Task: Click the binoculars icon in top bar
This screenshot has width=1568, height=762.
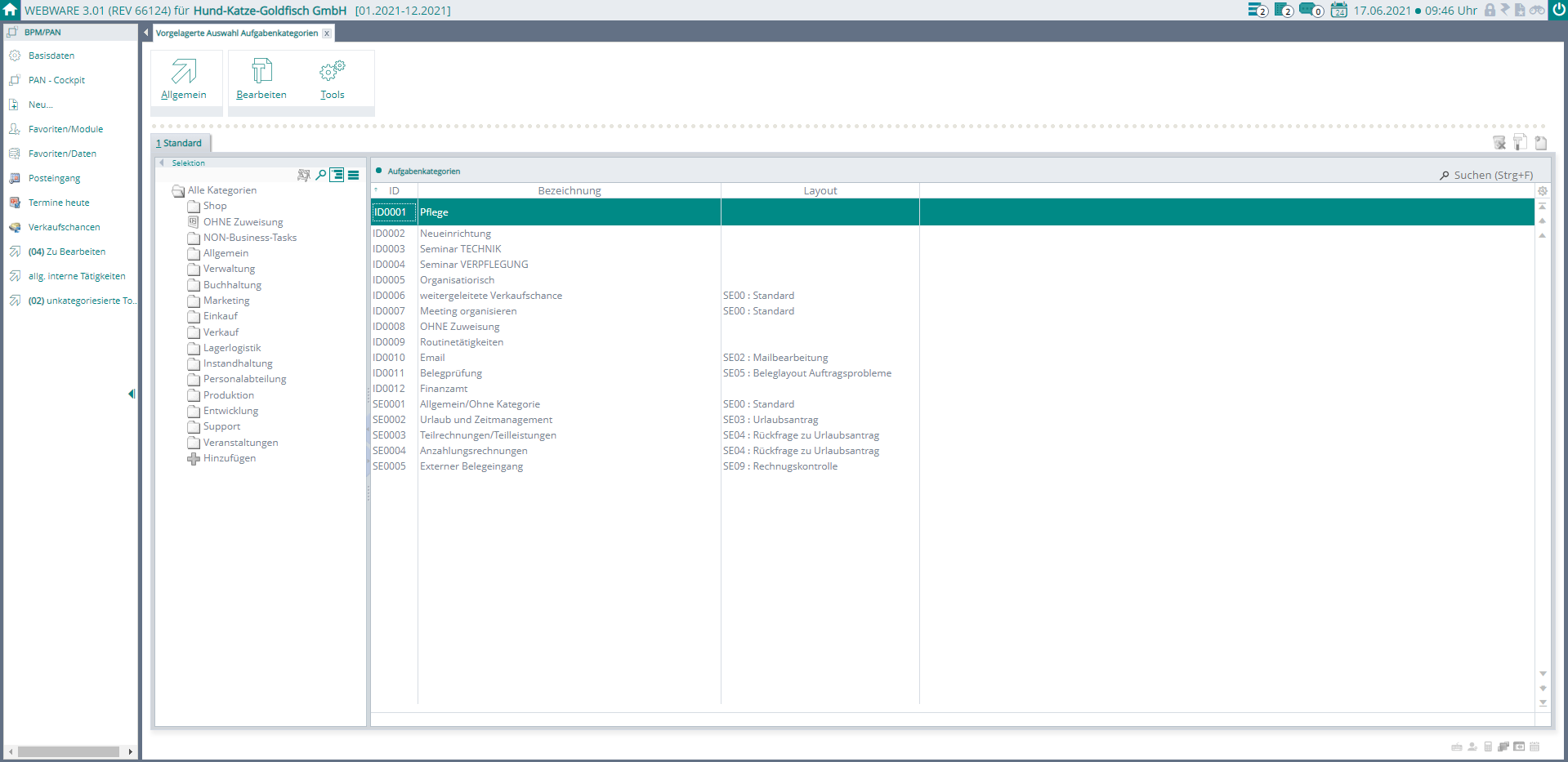Action: pos(1537,11)
